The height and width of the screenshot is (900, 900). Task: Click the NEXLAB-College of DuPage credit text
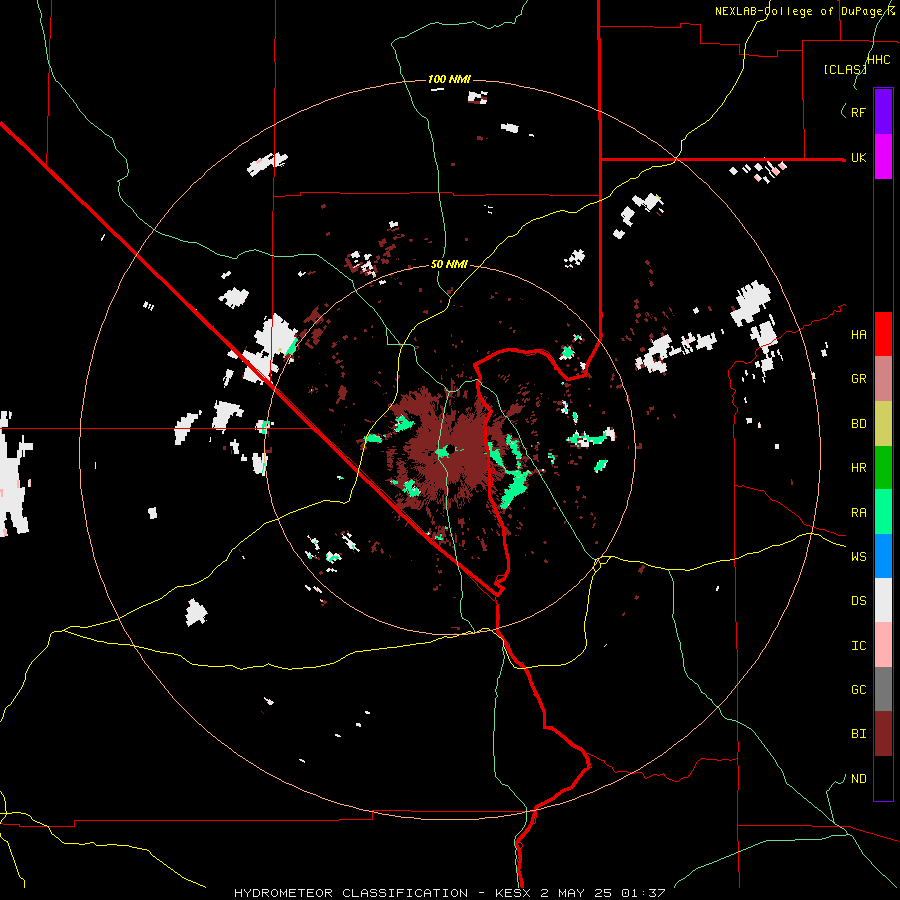click(x=805, y=11)
